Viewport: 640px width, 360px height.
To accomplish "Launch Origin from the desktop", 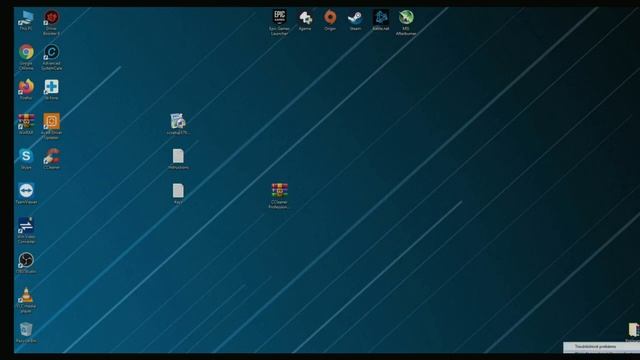I will pos(330,20).
